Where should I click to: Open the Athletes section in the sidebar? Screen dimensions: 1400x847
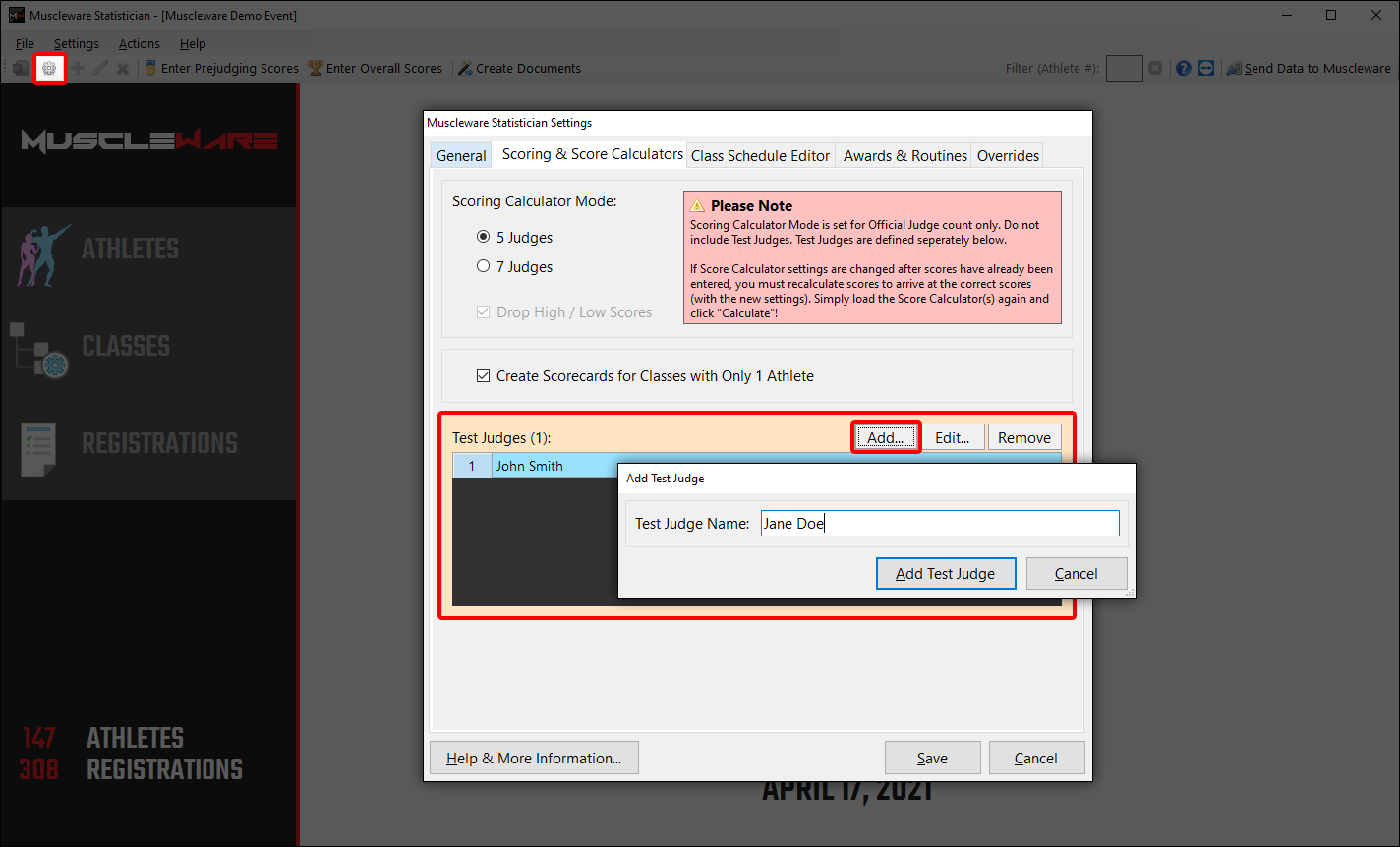tap(130, 250)
